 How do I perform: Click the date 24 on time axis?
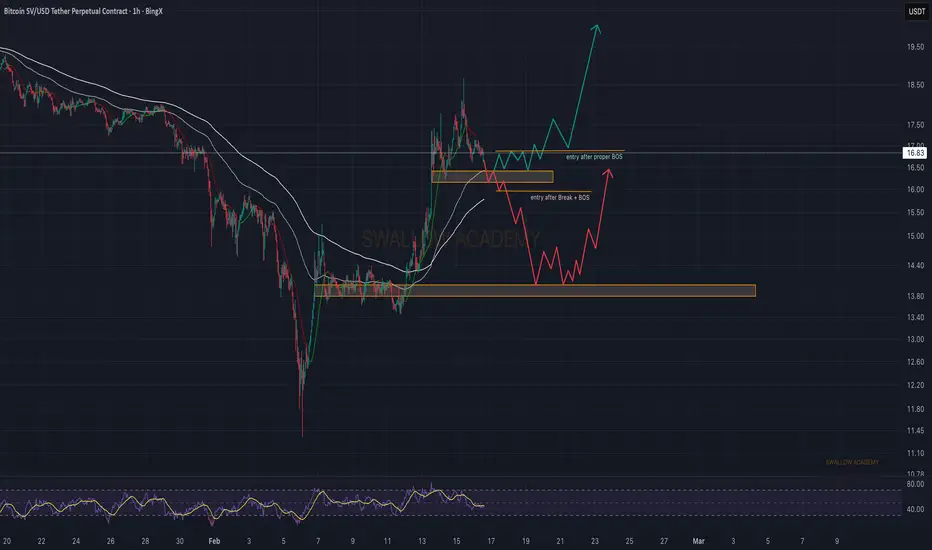tap(76, 541)
